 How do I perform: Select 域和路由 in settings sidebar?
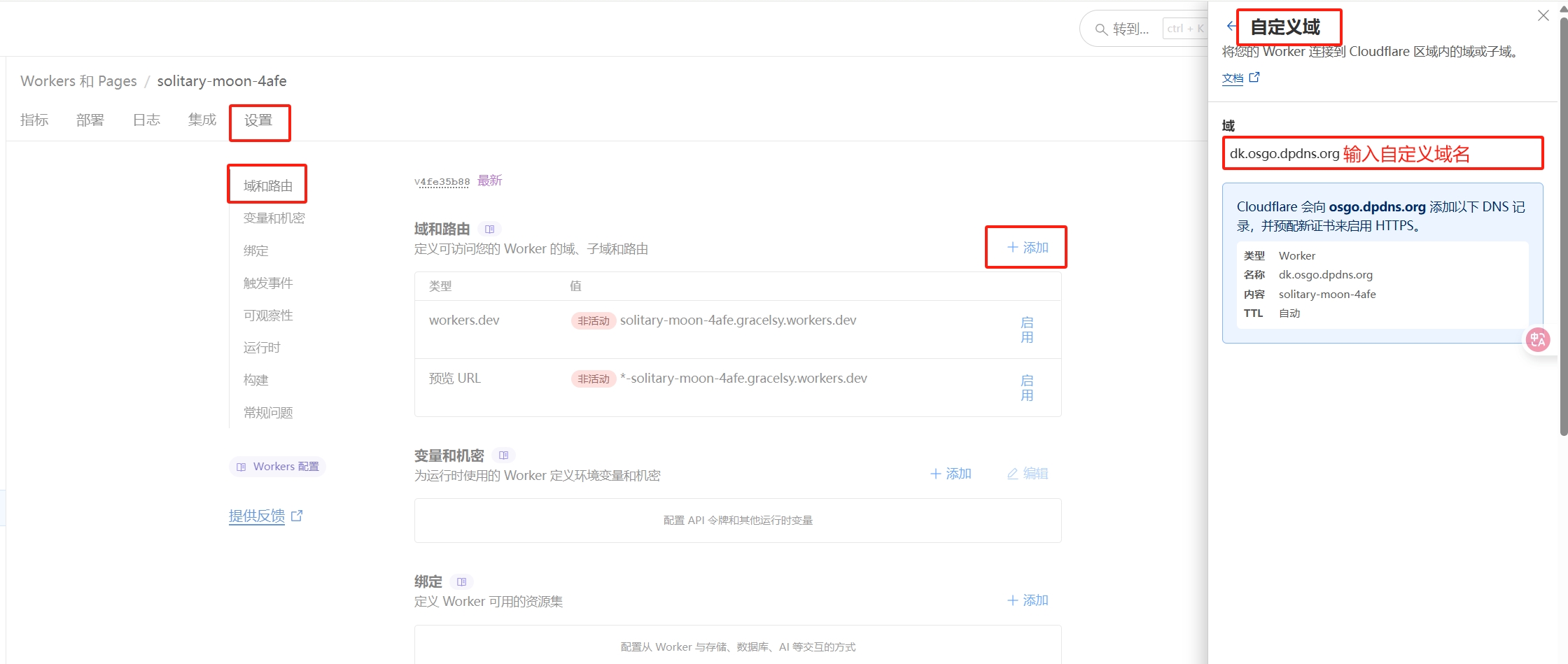[x=267, y=185]
